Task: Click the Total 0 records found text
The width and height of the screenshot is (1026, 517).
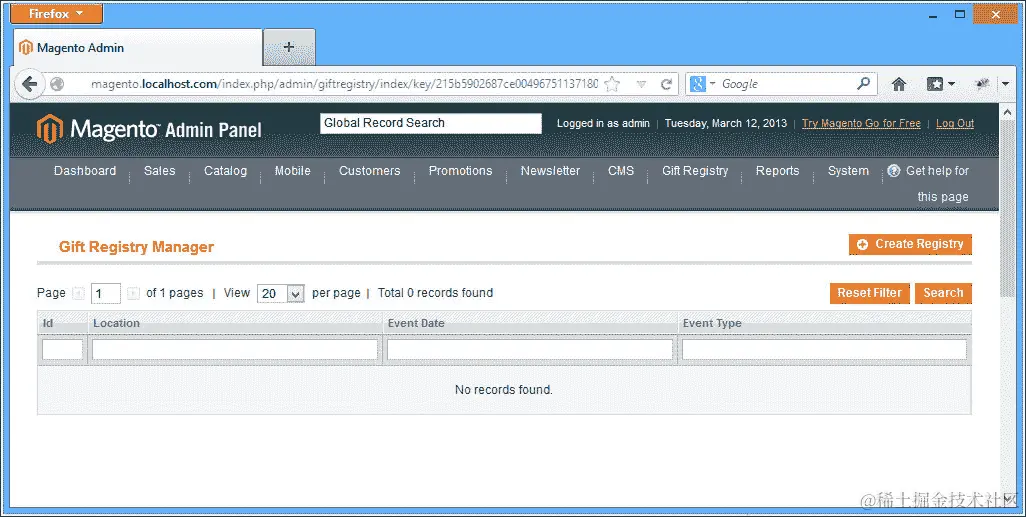Action: [435, 293]
